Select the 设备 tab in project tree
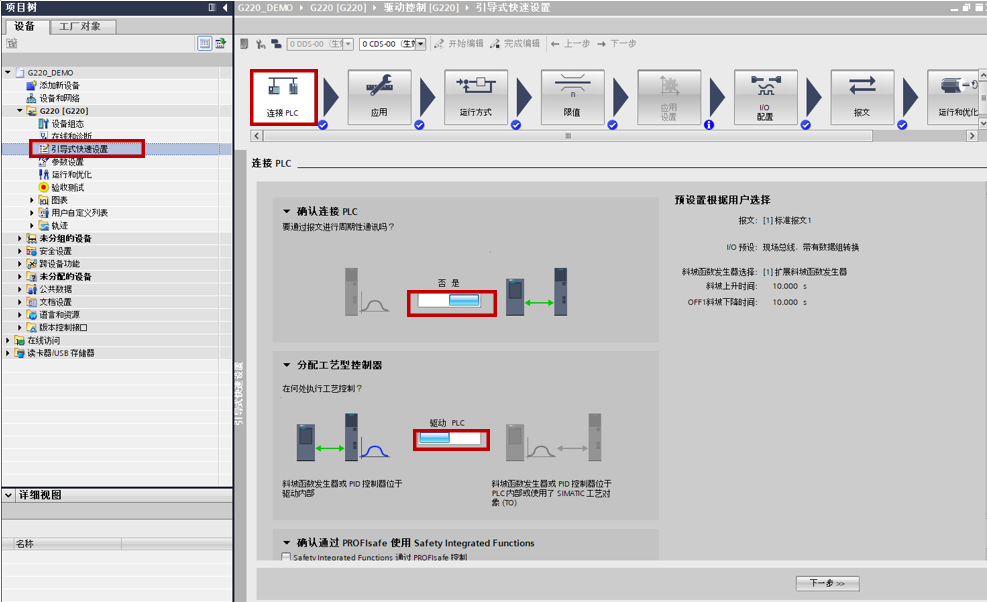 [25, 26]
